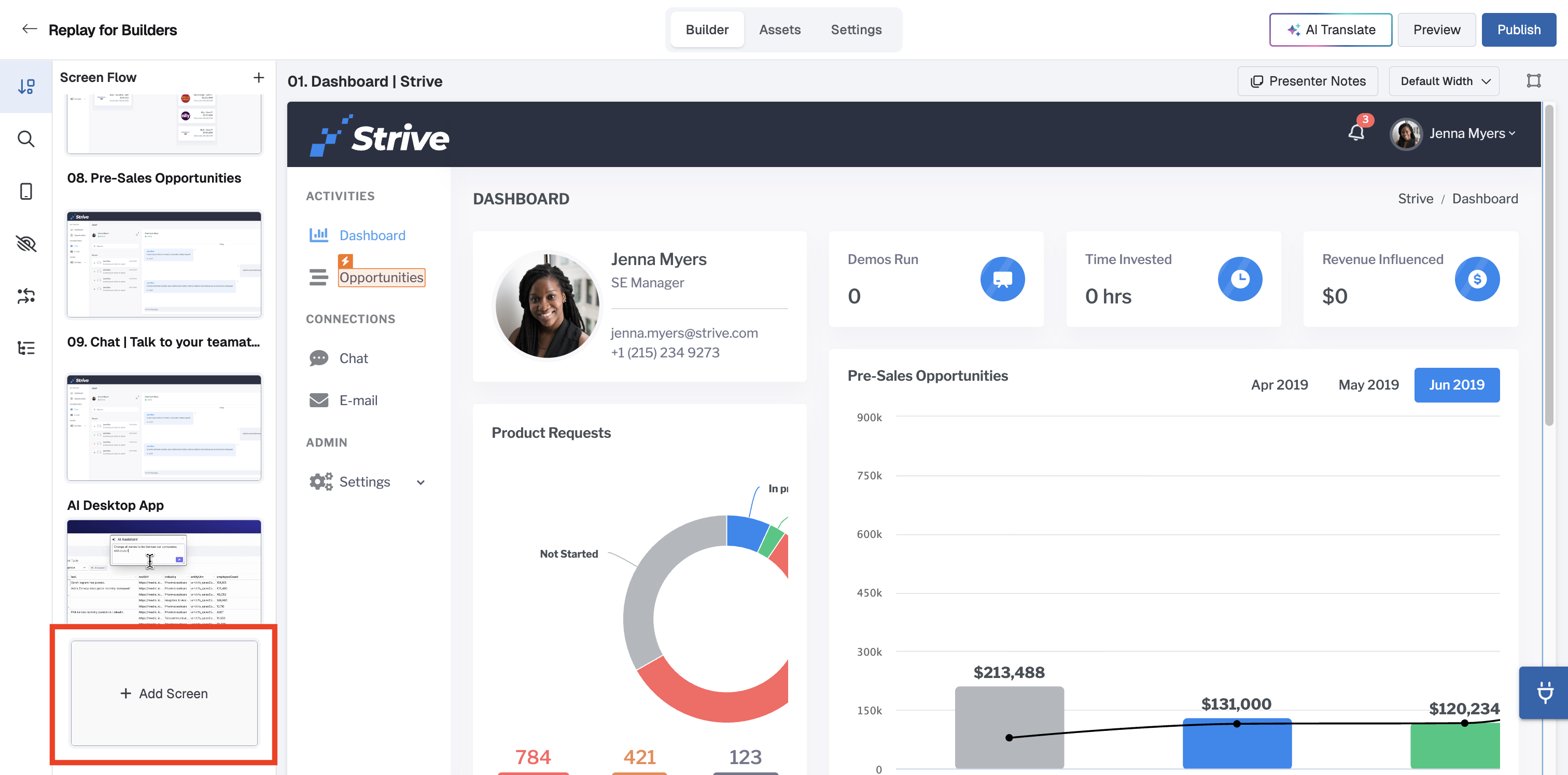The image size is (1568, 775).
Task: Open the Opportunities sidebar link
Action: (381, 278)
